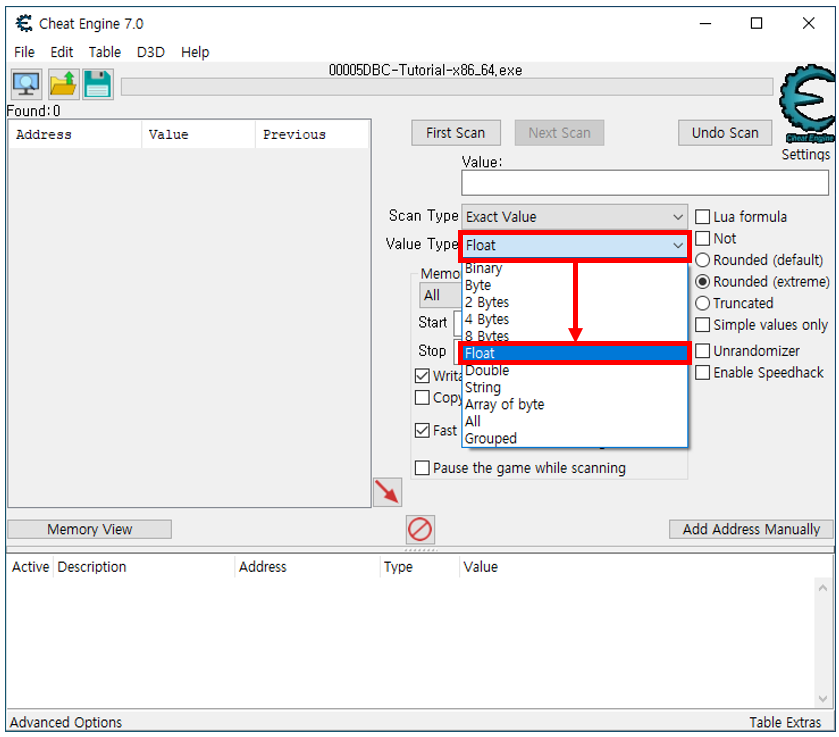Screen dimensions: 839x737
Task: Click address table scrollbar up arrow
Action: coord(823,588)
